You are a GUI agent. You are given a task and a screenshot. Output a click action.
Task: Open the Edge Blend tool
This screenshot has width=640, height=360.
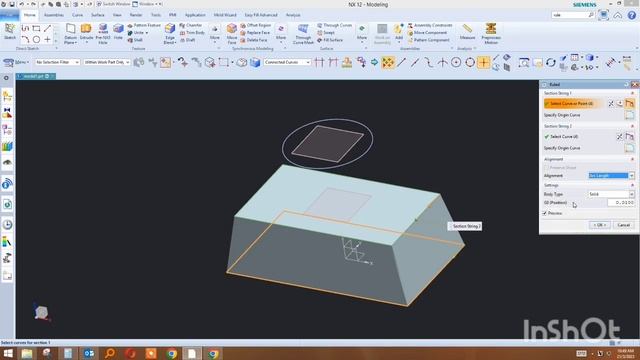pyautogui.click(x=170, y=33)
